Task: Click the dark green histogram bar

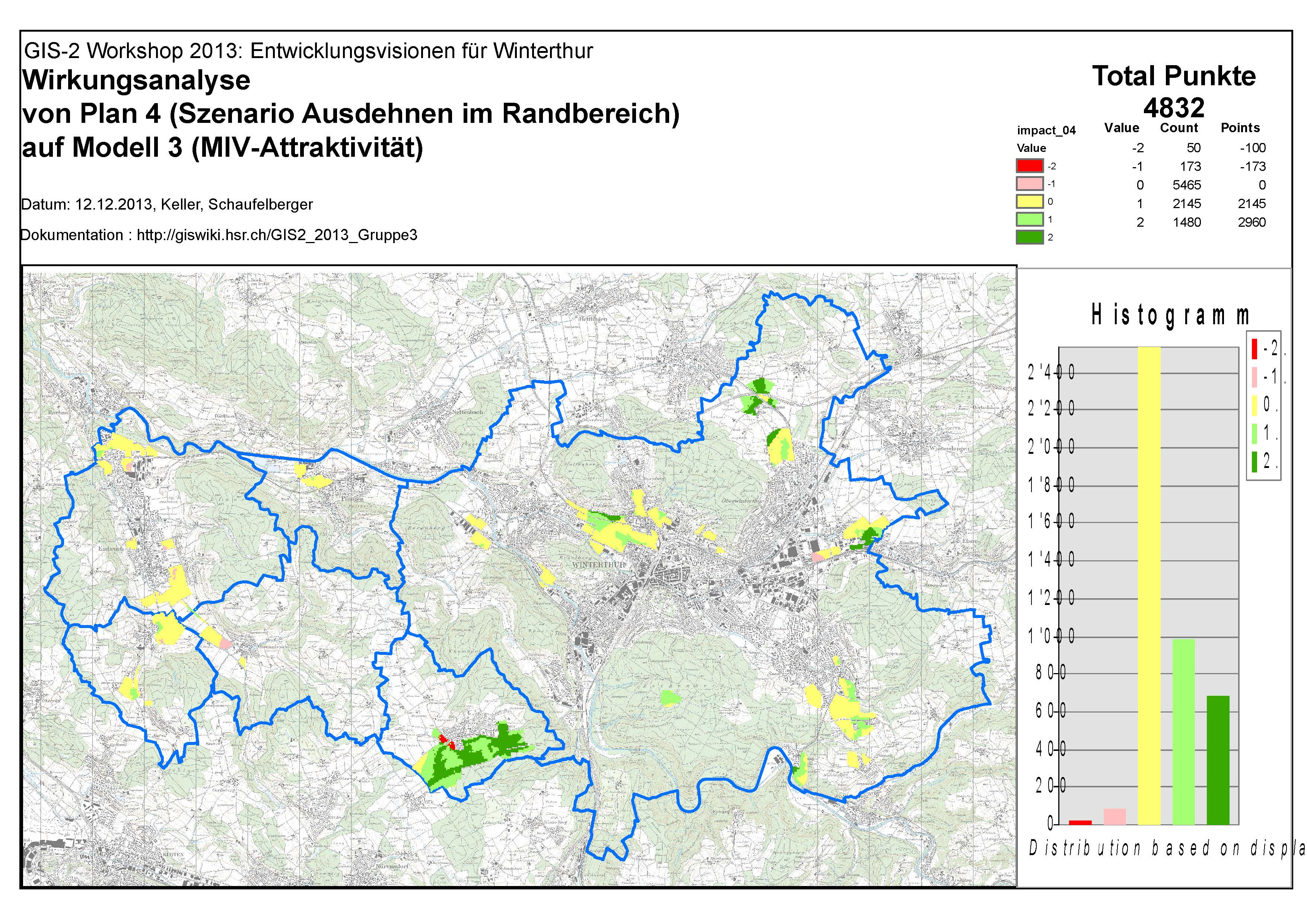Action: click(1218, 760)
